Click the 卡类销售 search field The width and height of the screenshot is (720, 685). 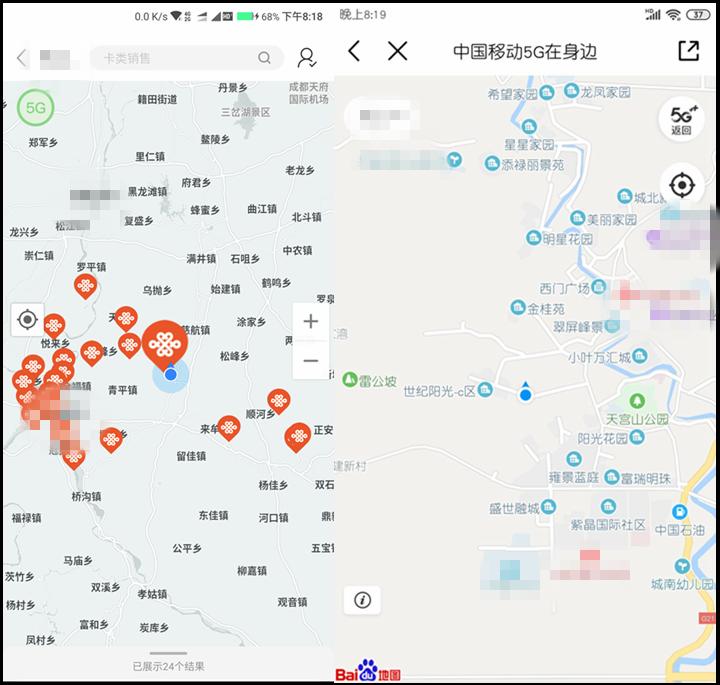click(x=186, y=58)
